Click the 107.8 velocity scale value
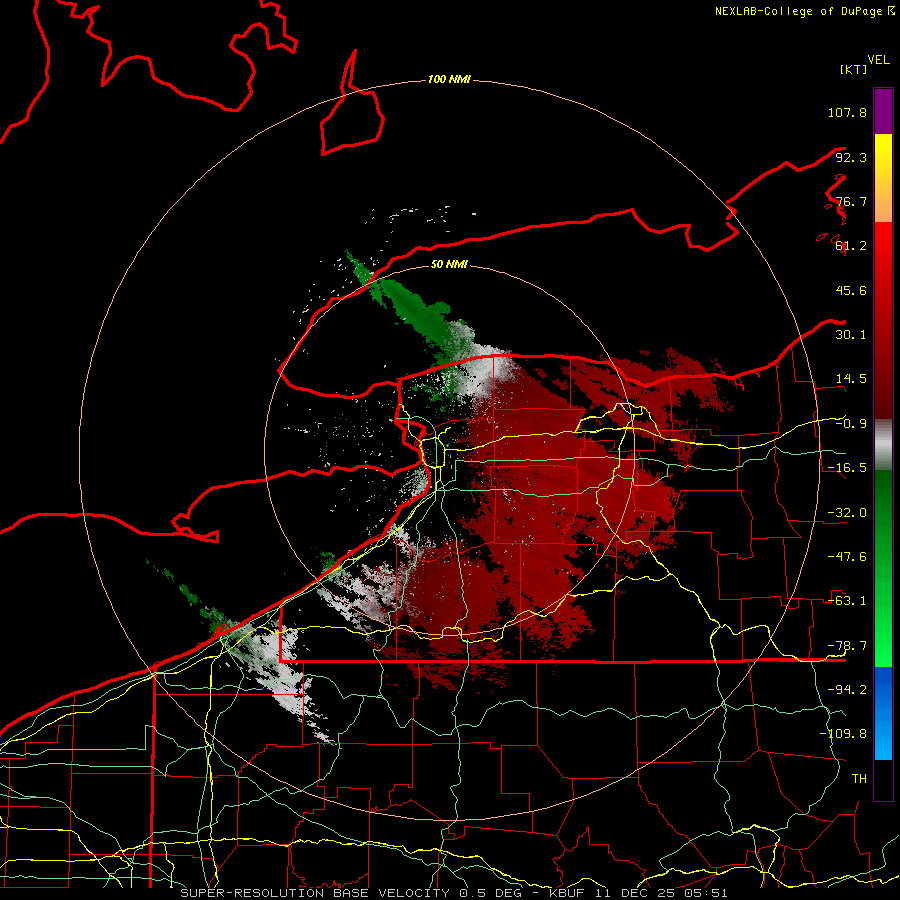The image size is (900, 900). [847, 112]
